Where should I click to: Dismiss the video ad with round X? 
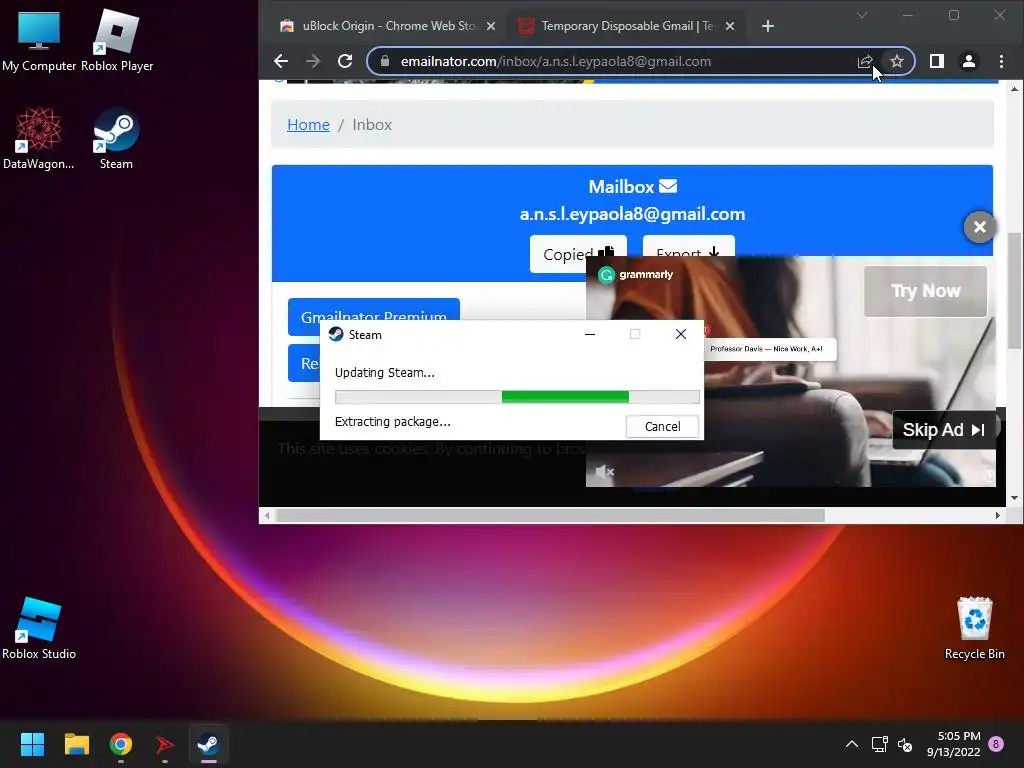point(980,227)
